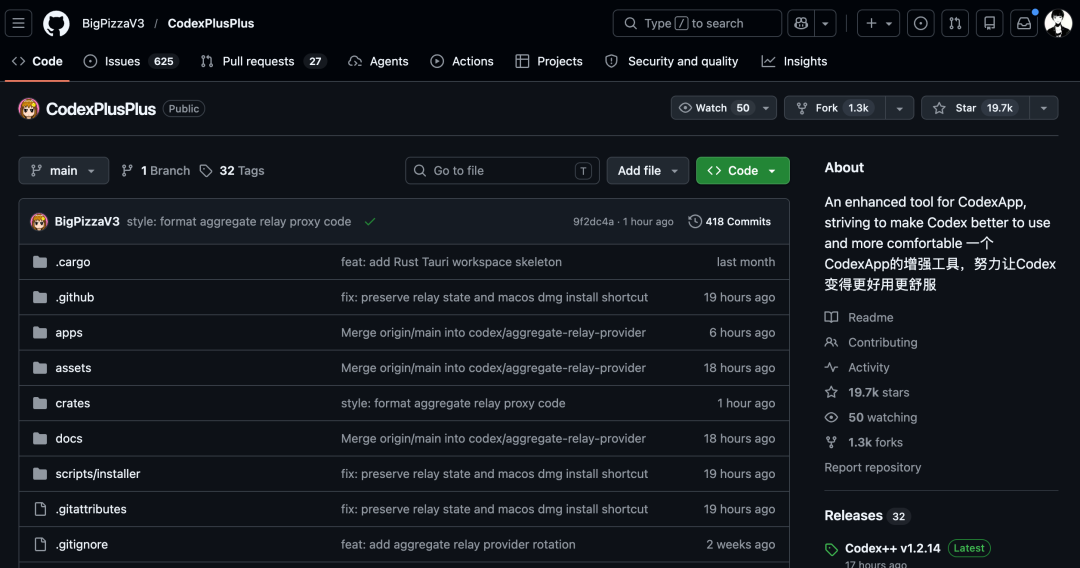Open 'feat: add aggregate relay provider rotation' commit
This screenshot has width=1080, height=568.
[458, 545]
